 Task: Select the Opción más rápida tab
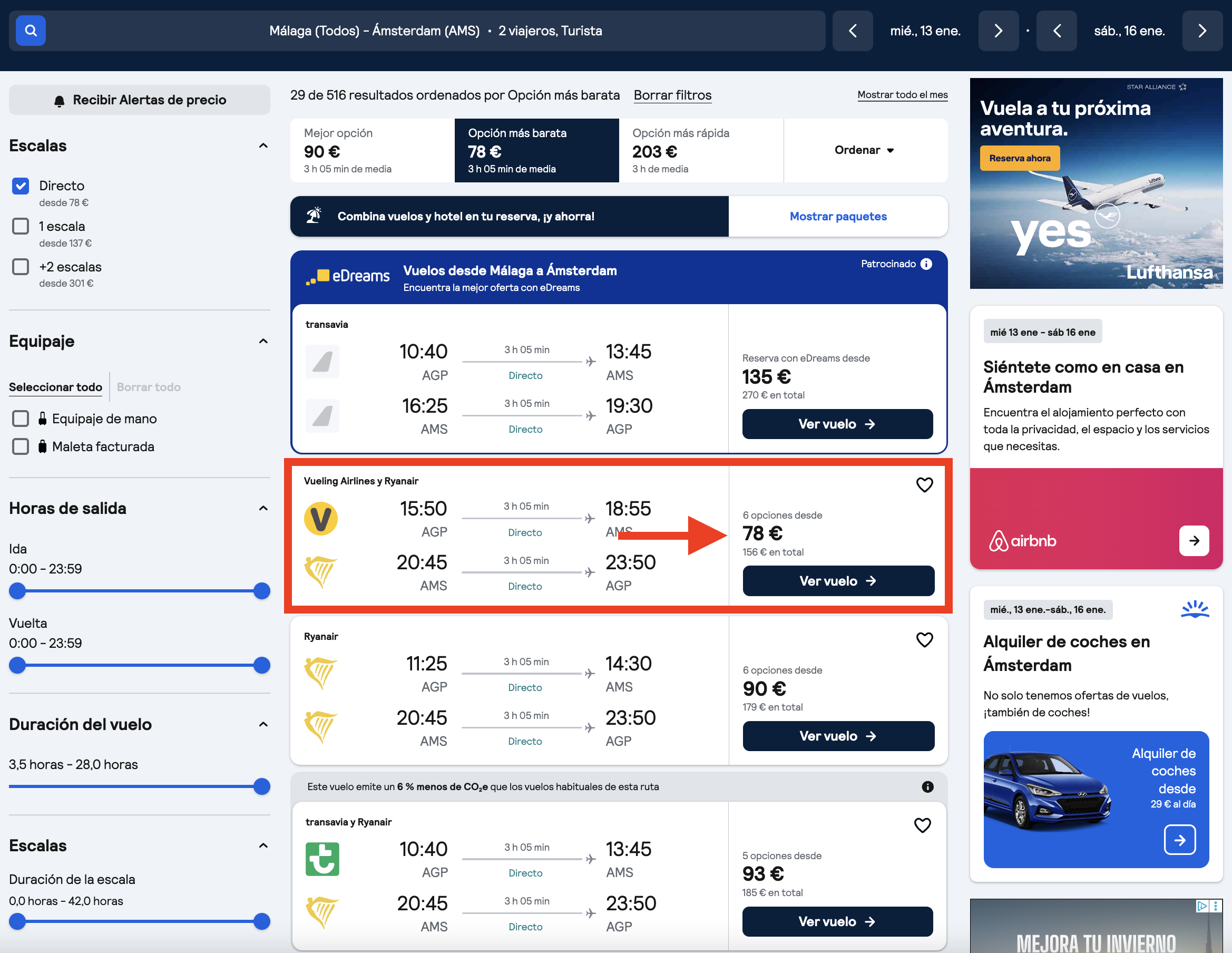(701, 150)
